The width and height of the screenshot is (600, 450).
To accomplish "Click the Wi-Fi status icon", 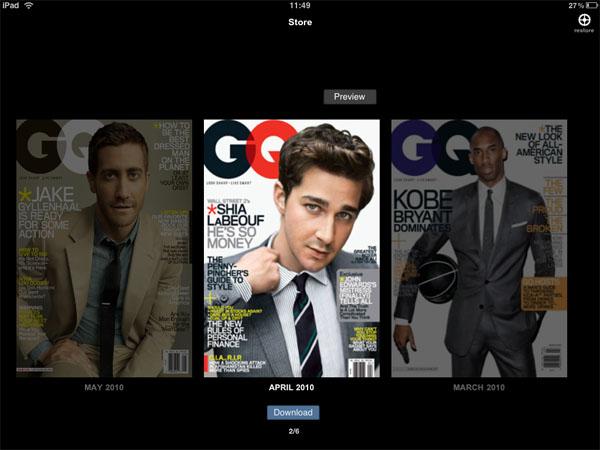I will [28, 5].
